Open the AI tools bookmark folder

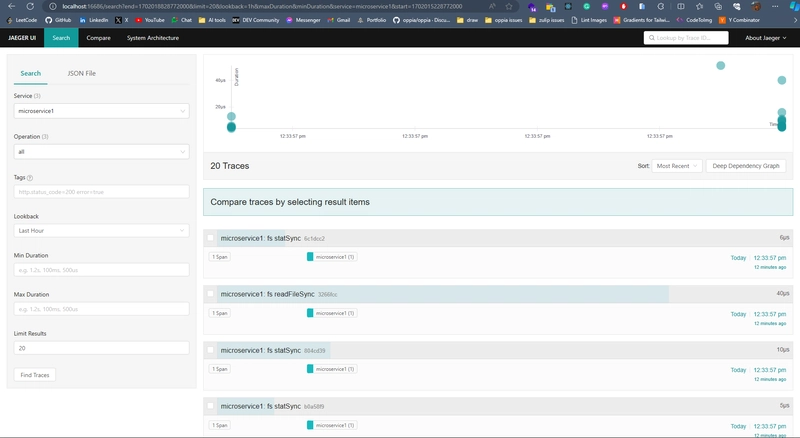tap(212, 20)
